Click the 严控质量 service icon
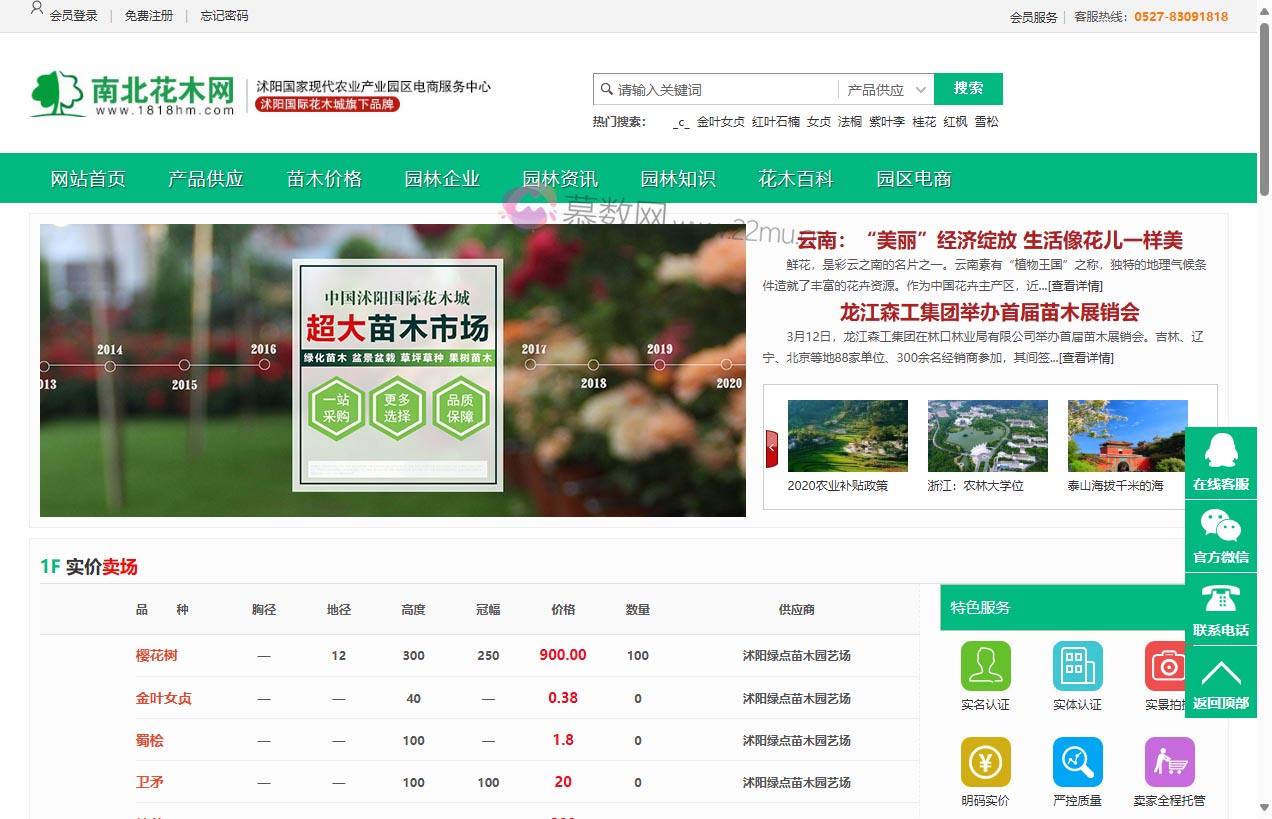The width and height of the screenshot is (1272, 819). pos(1077,762)
